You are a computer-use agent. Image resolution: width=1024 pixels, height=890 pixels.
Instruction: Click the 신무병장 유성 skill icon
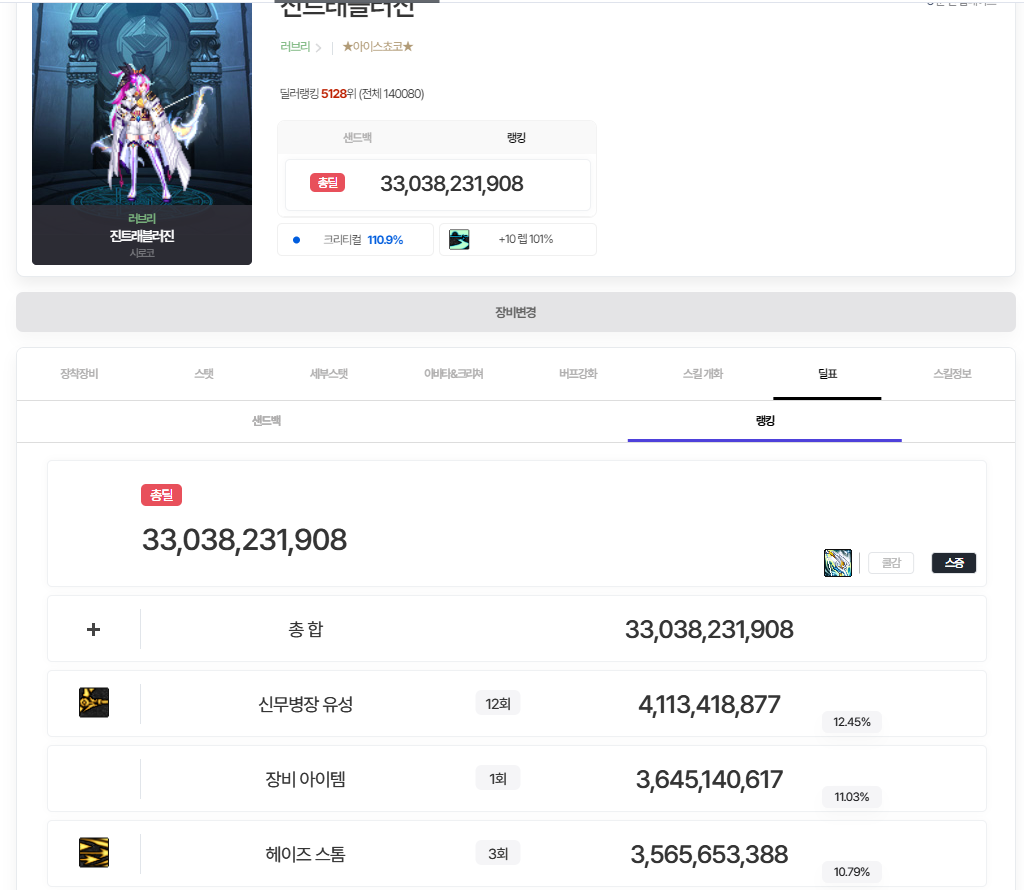94,703
